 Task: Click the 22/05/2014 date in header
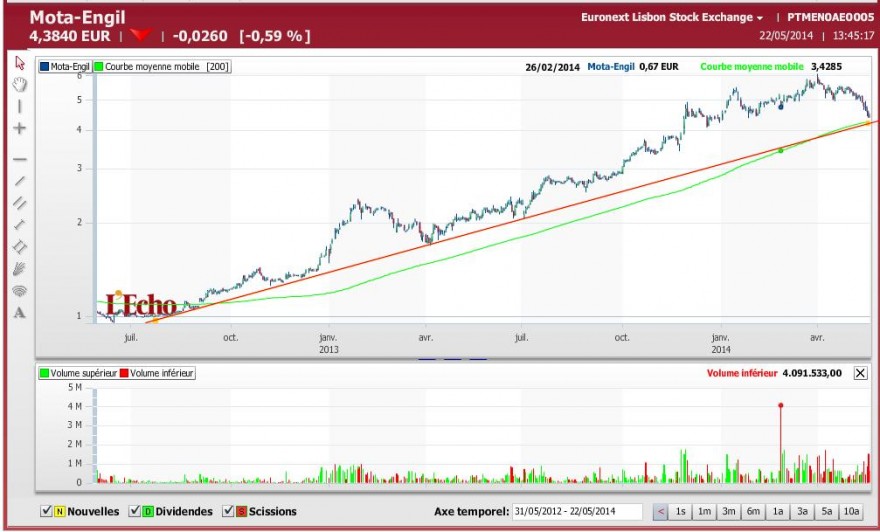click(786, 35)
